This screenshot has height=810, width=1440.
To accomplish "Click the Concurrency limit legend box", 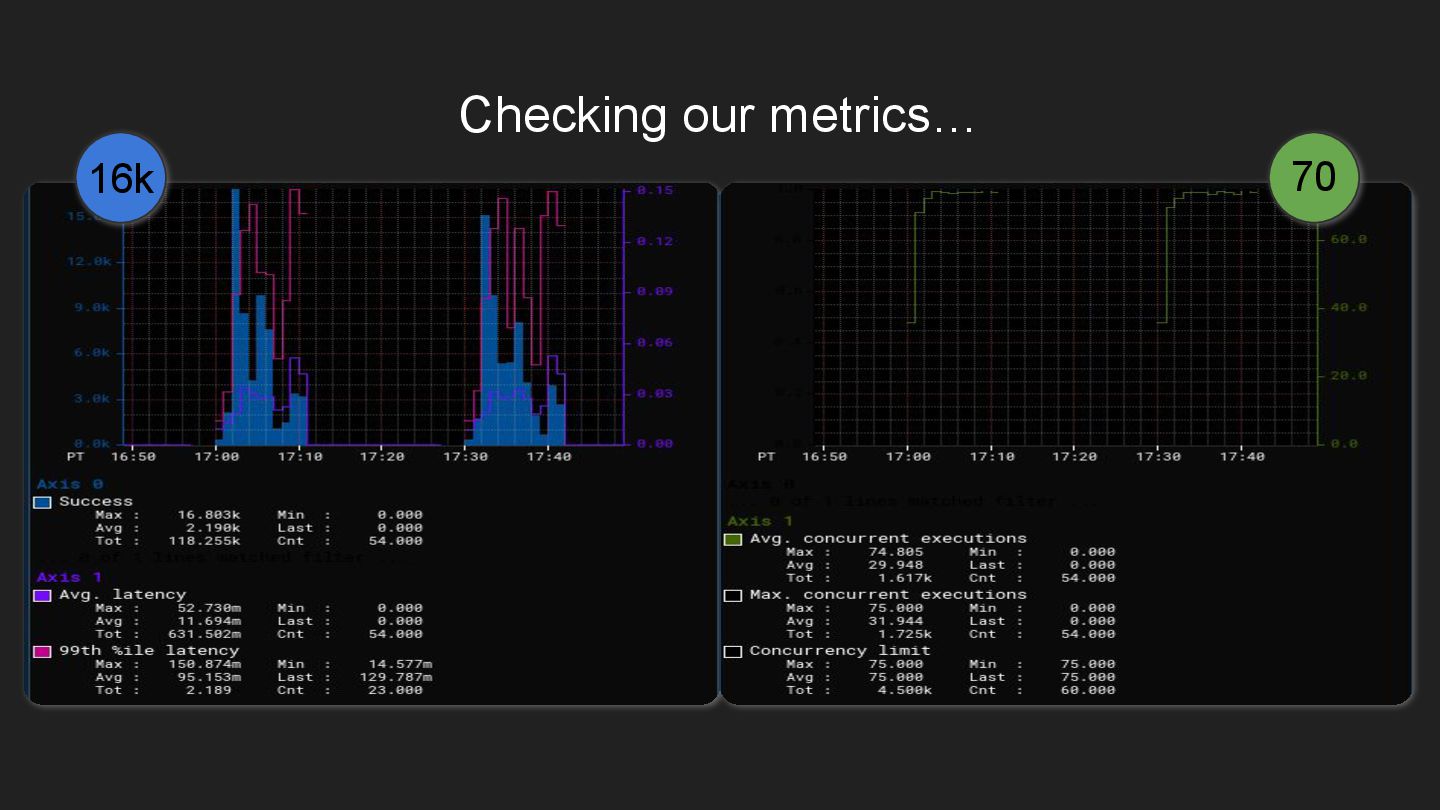I will 732,651.
